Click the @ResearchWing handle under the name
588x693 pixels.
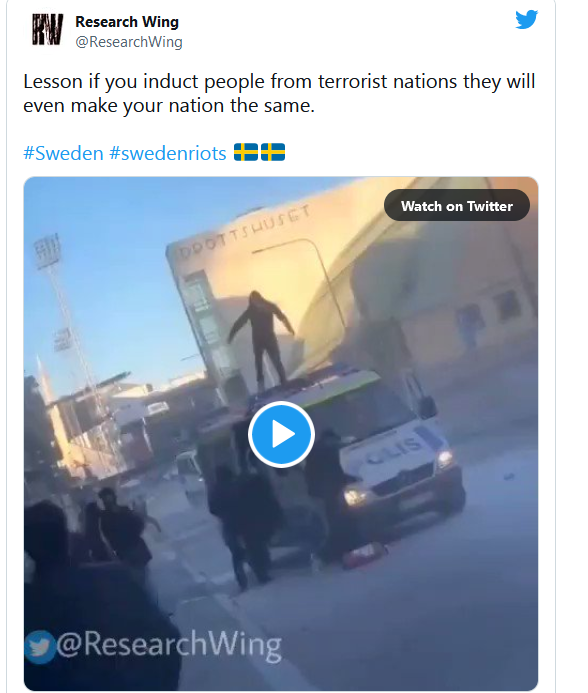(x=129, y=42)
